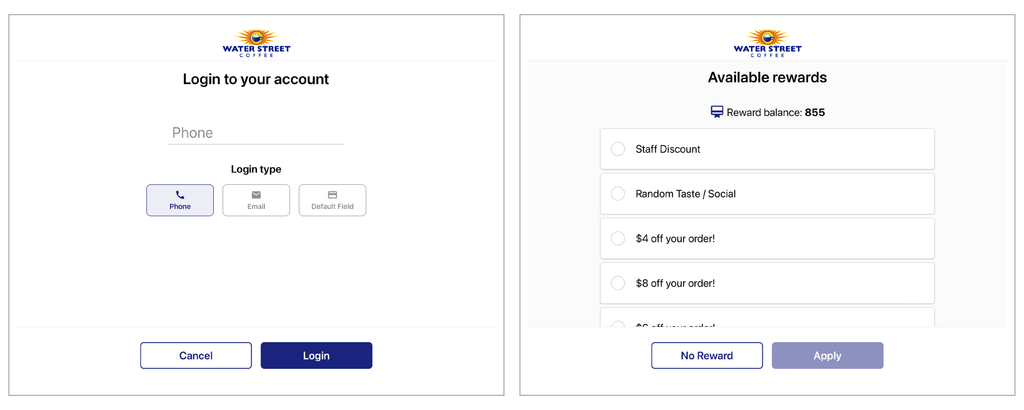Click the Apply button

[x=827, y=356]
